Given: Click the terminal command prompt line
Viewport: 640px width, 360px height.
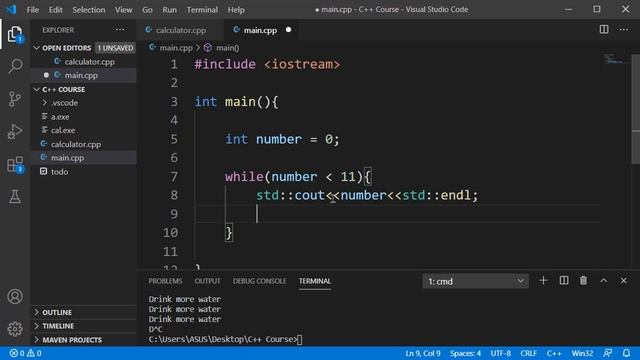Looking at the screenshot, I should tap(225, 339).
